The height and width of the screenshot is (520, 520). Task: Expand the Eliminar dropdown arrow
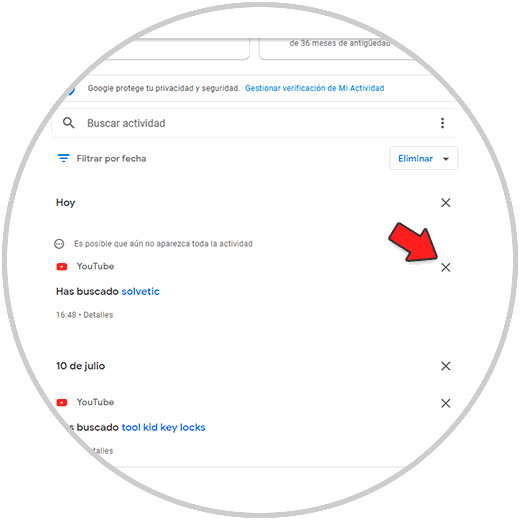point(446,159)
